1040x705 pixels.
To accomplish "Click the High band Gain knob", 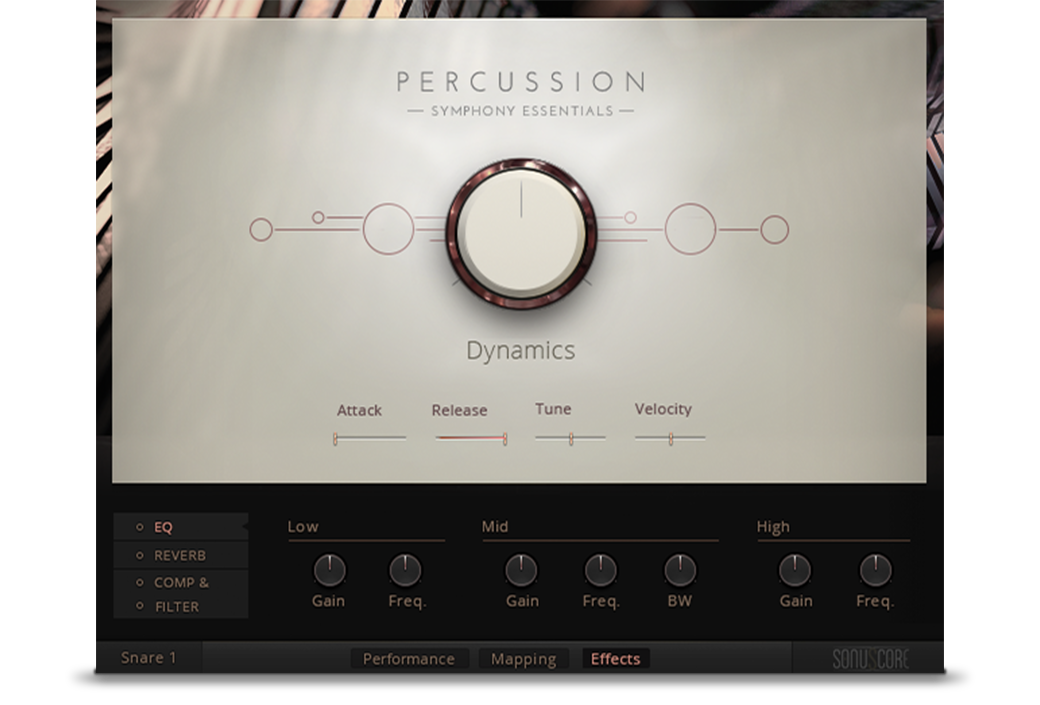I will pyautogui.click(x=795, y=570).
